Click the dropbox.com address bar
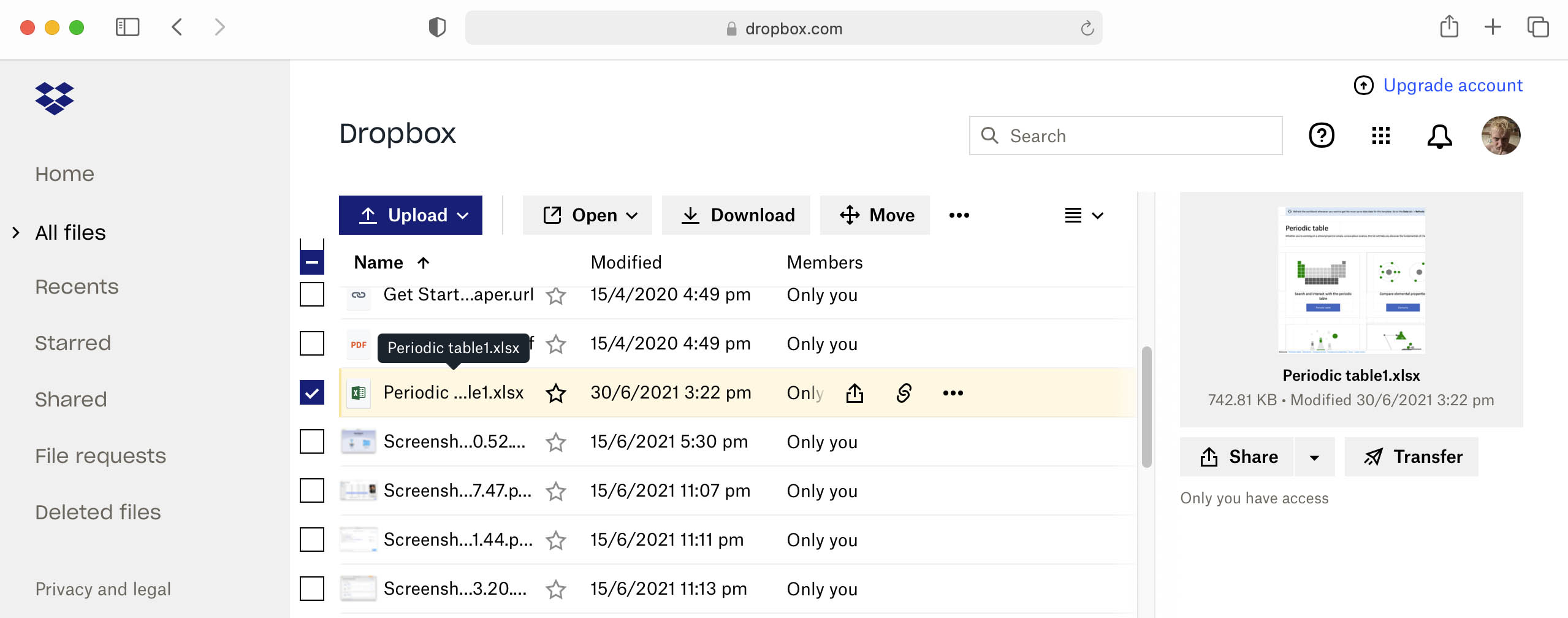 pyautogui.click(x=783, y=28)
